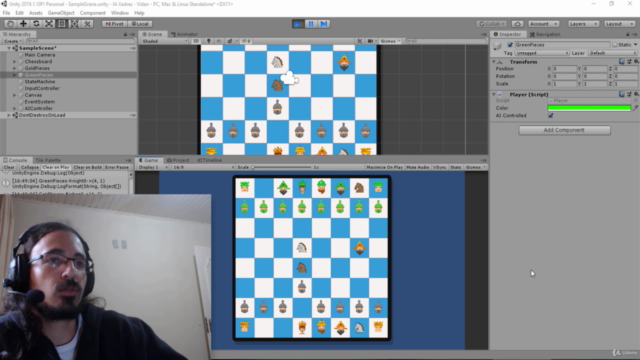Toggle Local handle rotation button
Viewport: 640px width, 360px height.
[140, 24]
